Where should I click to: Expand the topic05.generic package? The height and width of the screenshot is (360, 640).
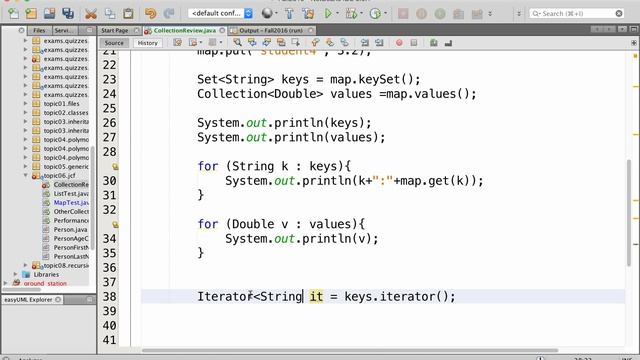point(25,167)
